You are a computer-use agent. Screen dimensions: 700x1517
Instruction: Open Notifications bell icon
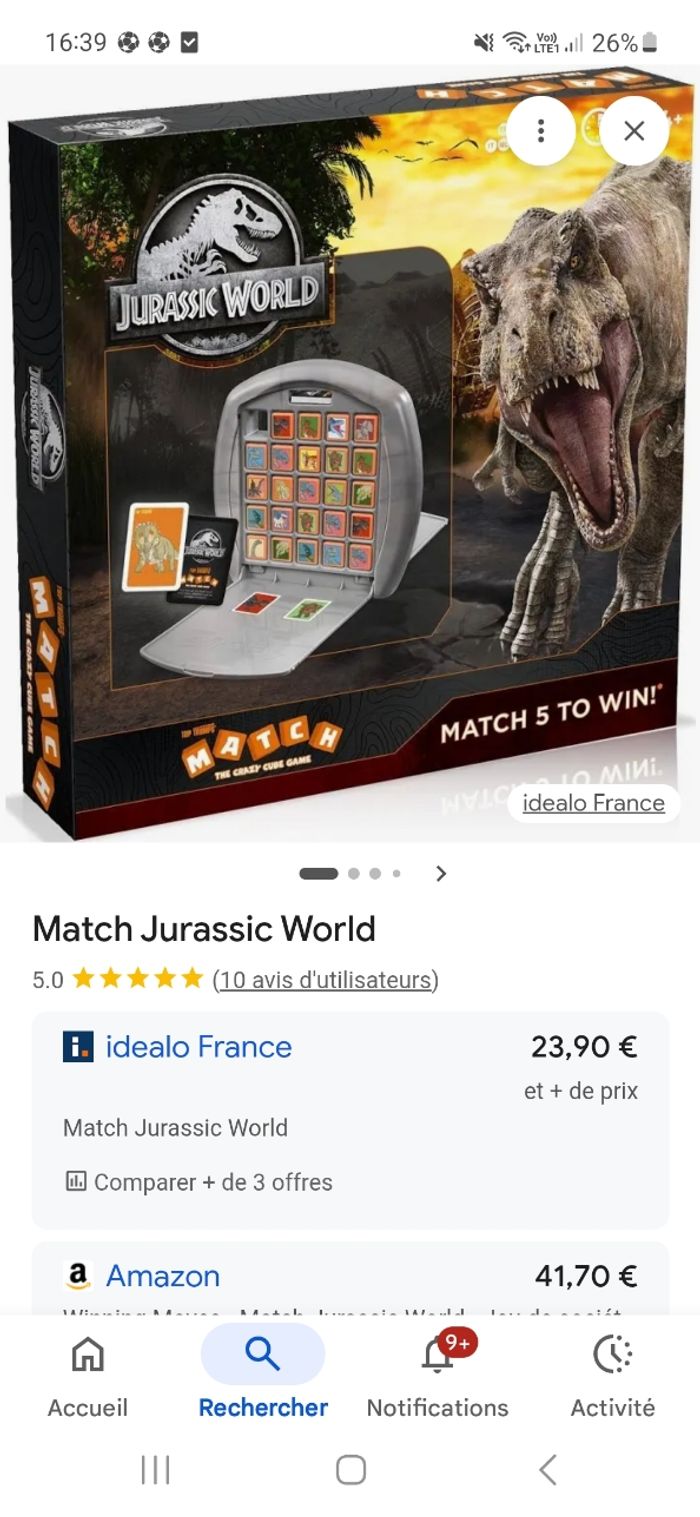437,1354
